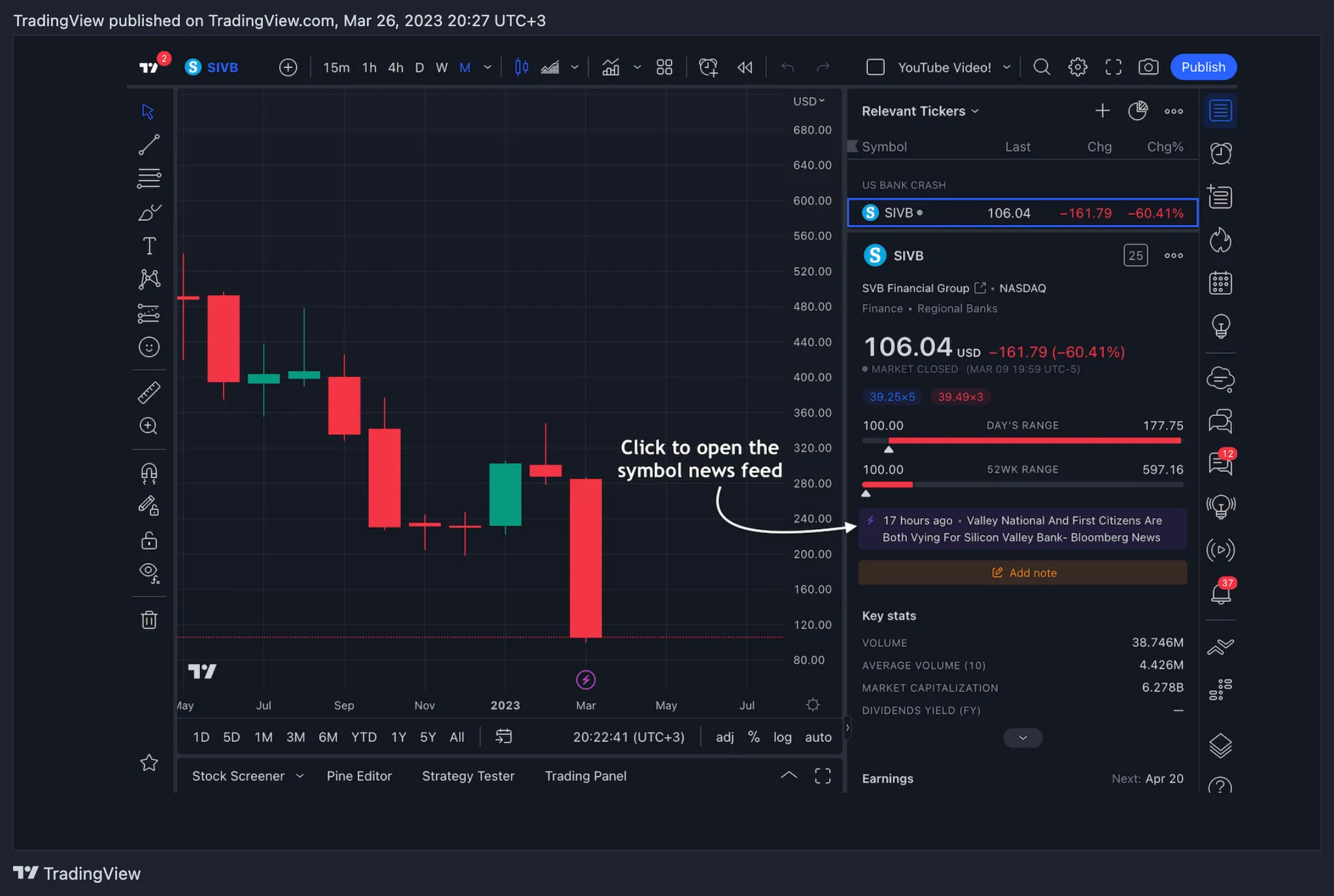The width and height of the screenshot is (1334, 896).
Task: Expand more key stats chevron
Action: pyautogui.click(x=1023, y=738)
